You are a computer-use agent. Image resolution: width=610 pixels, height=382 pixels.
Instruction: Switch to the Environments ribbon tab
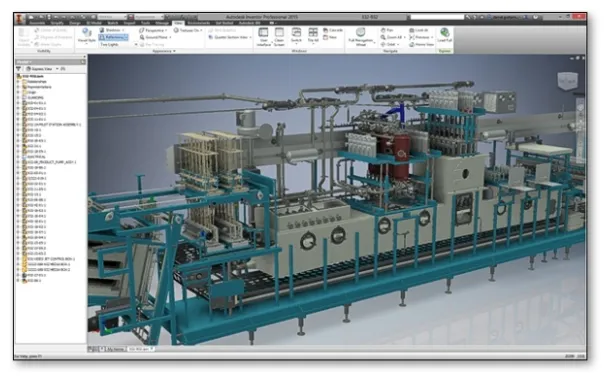199,23
